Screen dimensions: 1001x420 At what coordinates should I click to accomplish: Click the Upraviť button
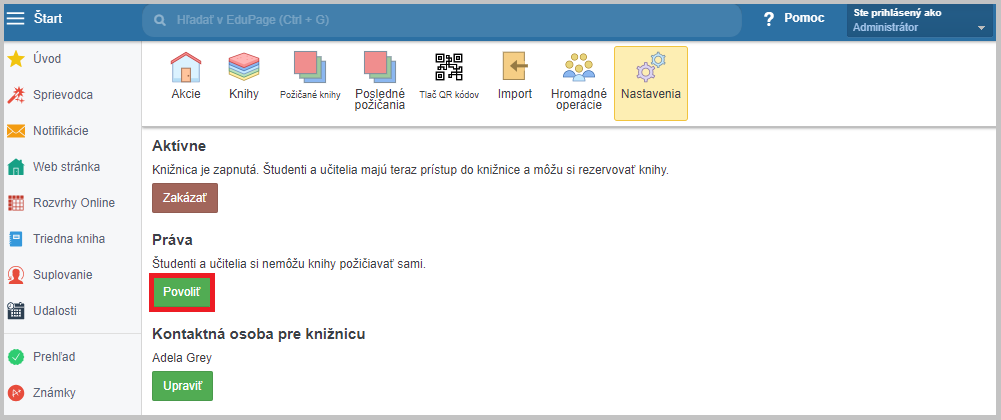pos(182,386)
